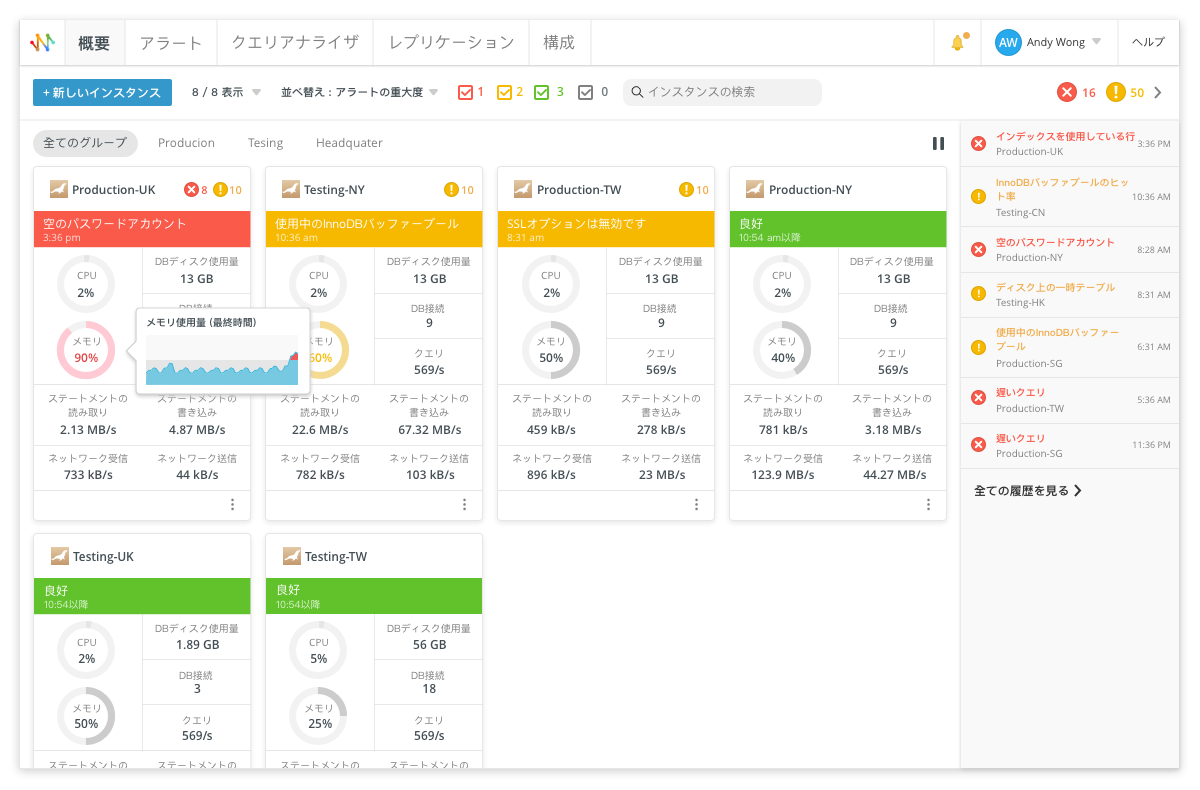The height and width of the screenshot is (790, 1200).
Task: Switch to the クエリアナライザ tab
Action: pos(295,43)
